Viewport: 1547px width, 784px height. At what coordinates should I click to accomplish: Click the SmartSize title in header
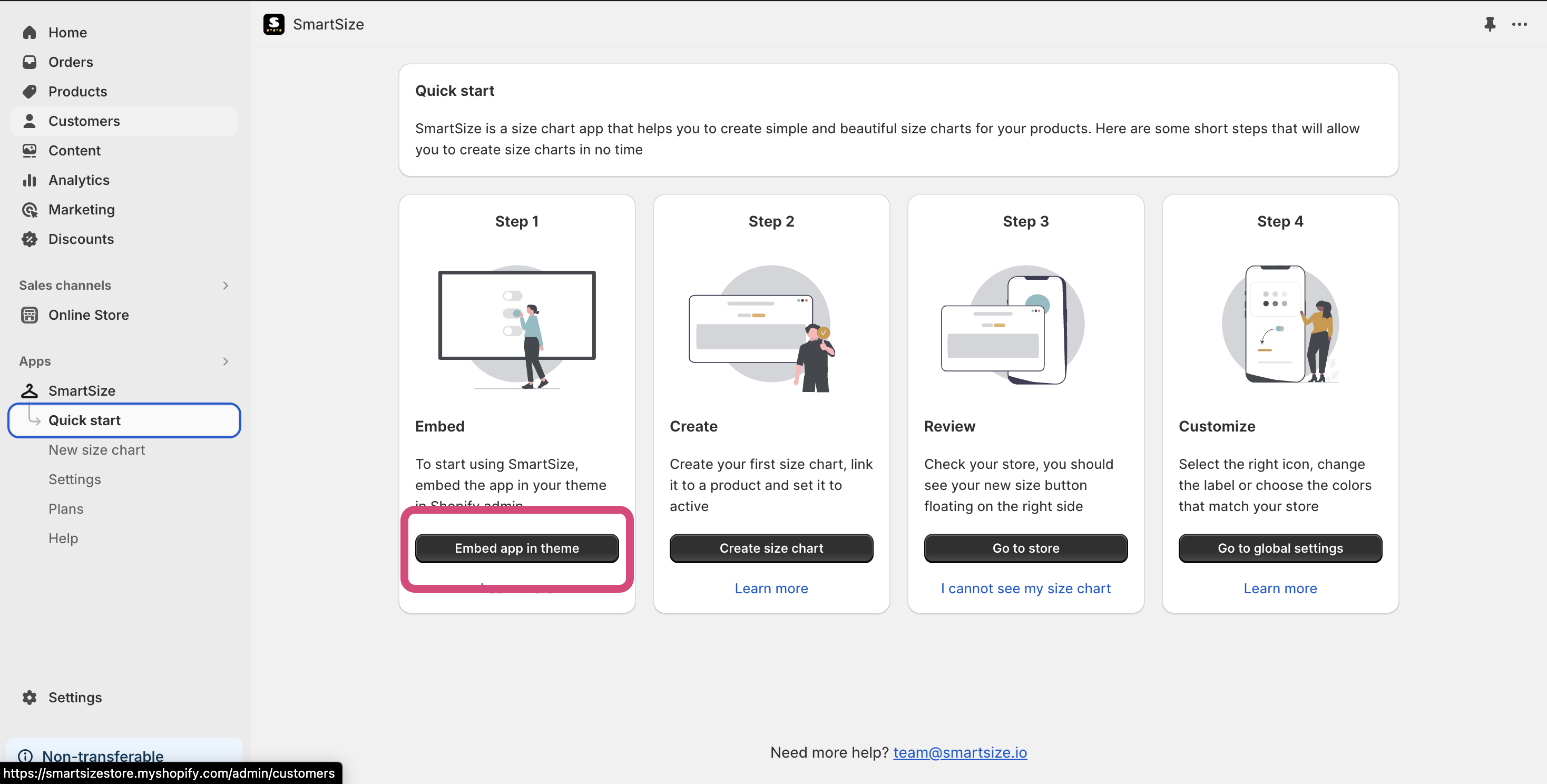click(328, 24)
